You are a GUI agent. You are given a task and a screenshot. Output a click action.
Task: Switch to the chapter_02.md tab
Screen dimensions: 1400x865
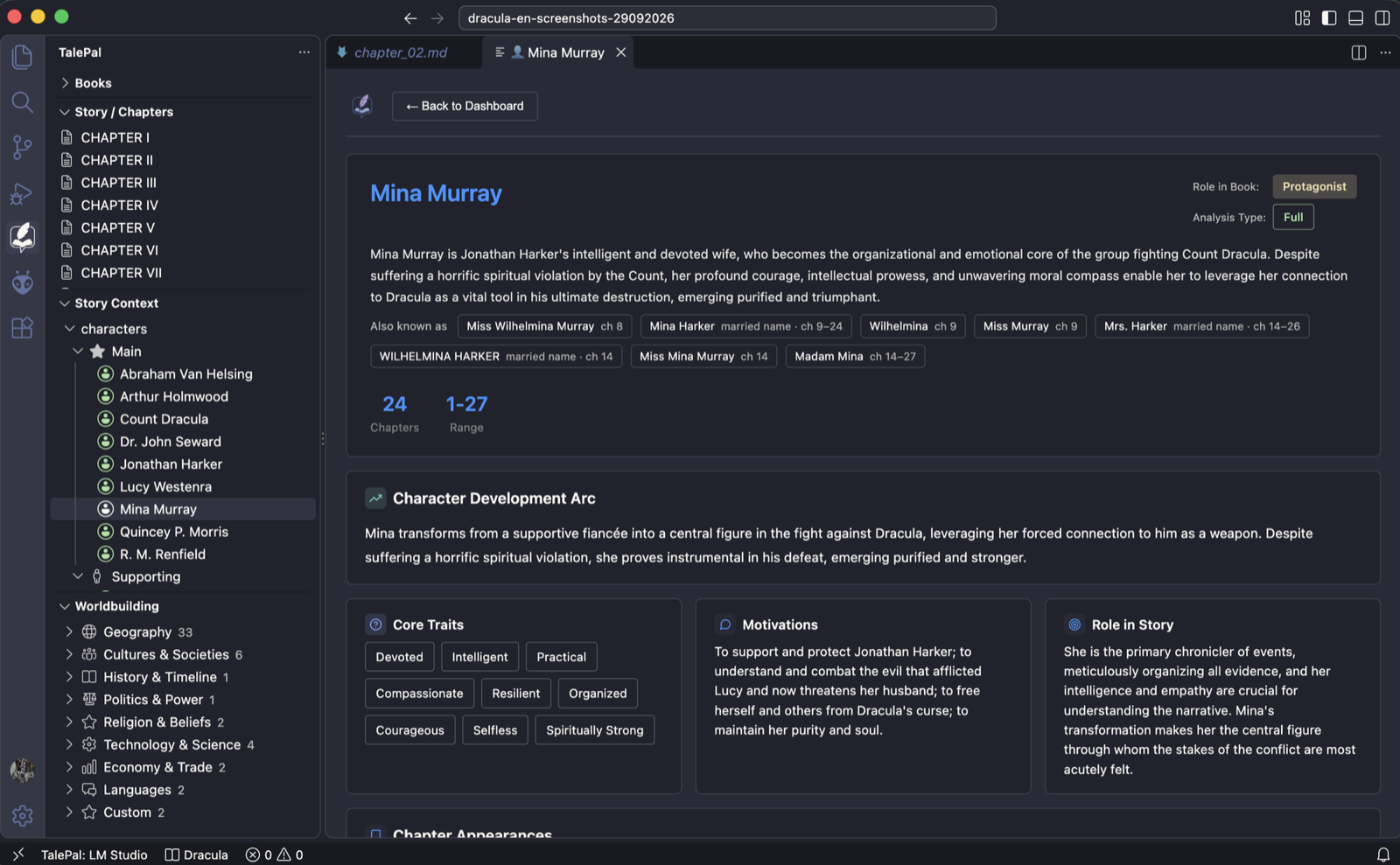(x=401, y=52)
